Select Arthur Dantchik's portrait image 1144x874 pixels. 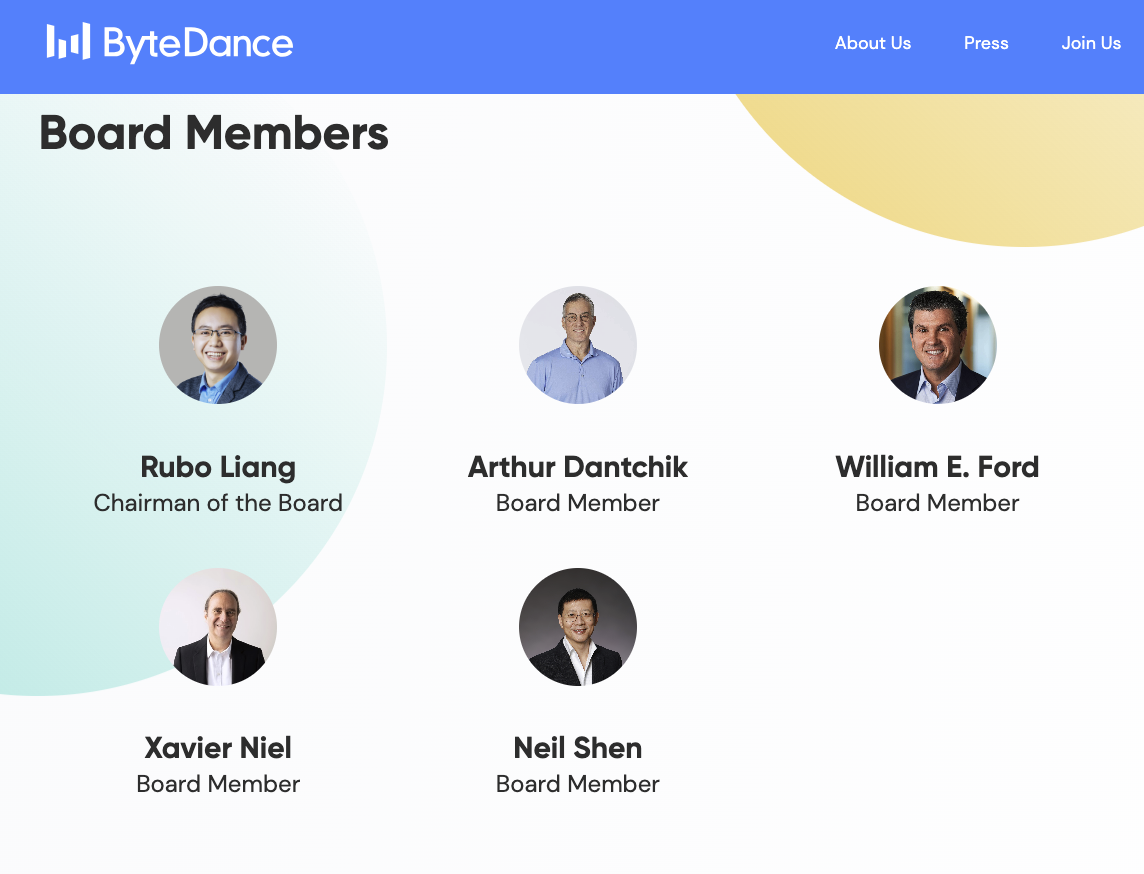click(x=578, y=345)
